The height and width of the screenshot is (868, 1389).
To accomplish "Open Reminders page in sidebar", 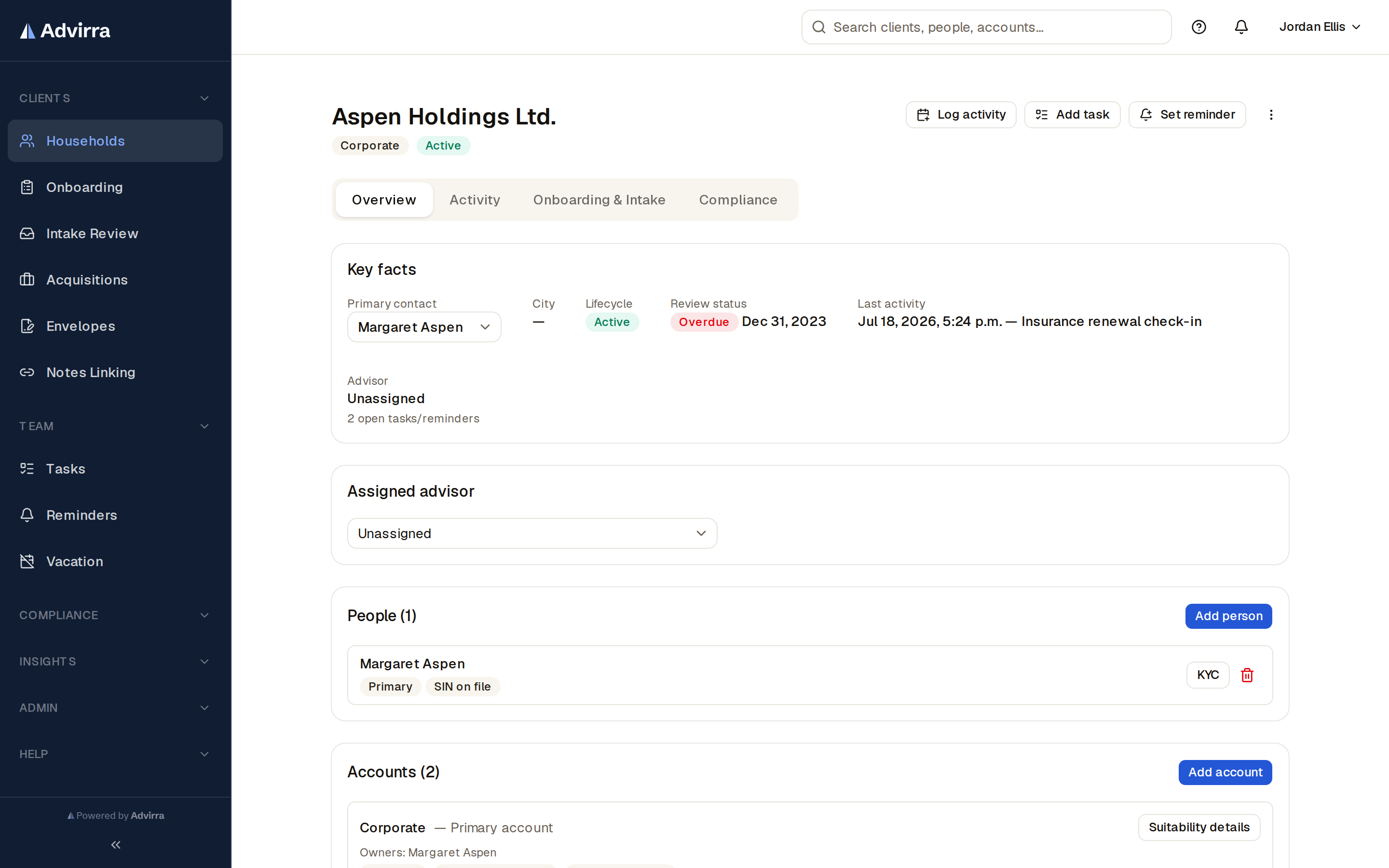I will (x=115, y=515).
